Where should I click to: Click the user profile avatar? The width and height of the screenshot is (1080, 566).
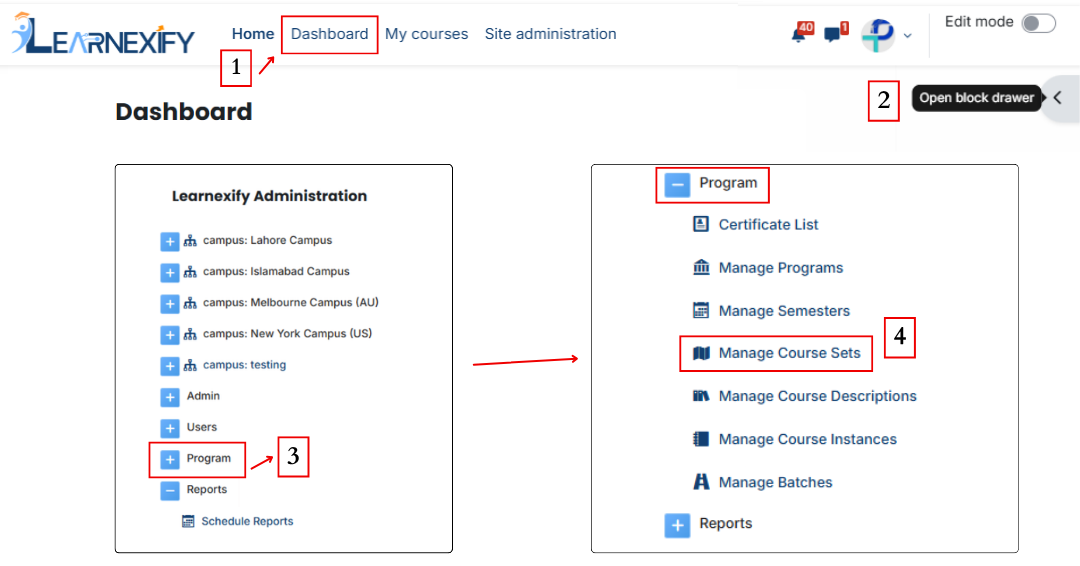point(878,35)
